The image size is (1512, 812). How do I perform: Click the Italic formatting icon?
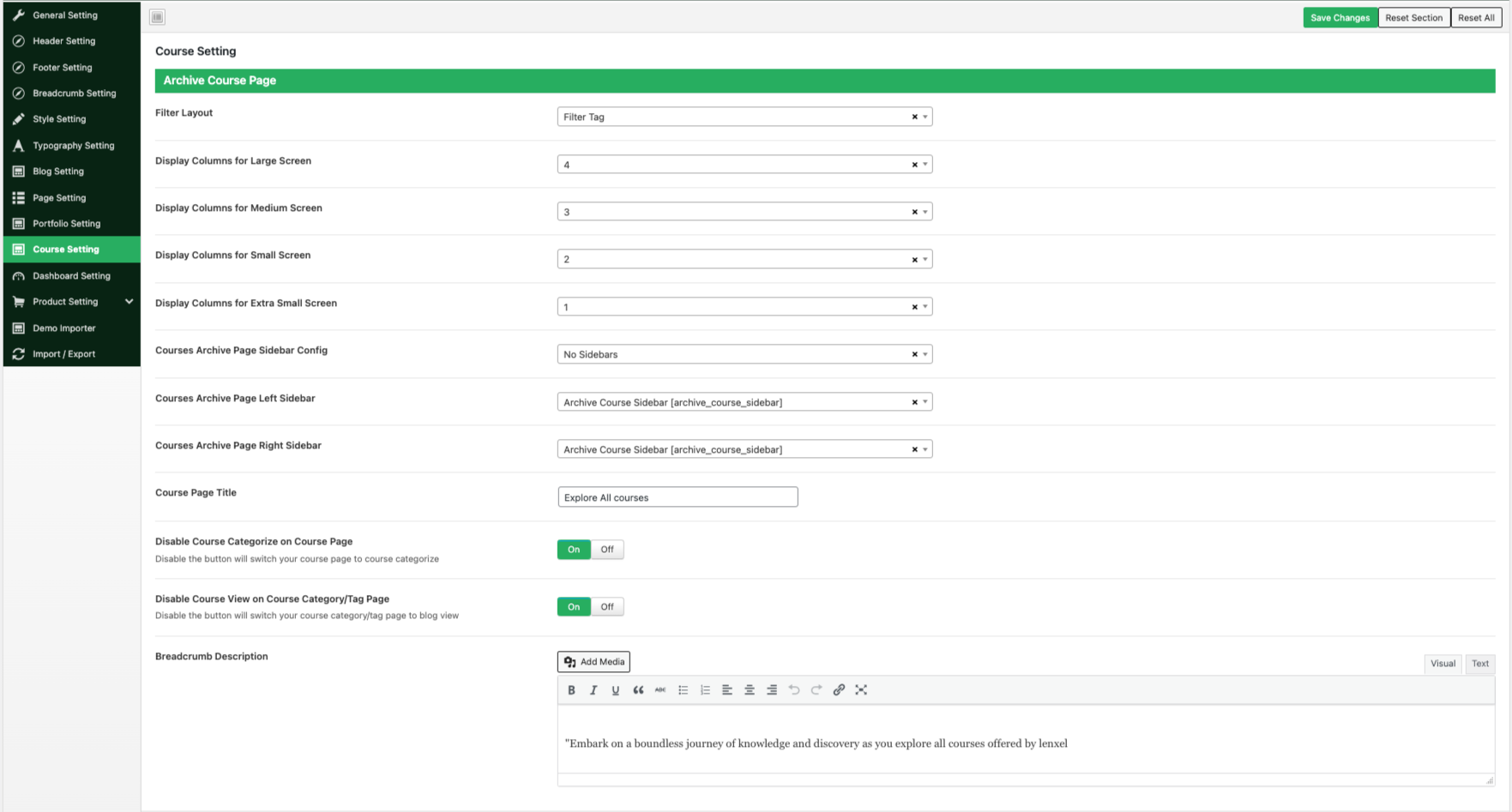(x=593, y=690)
